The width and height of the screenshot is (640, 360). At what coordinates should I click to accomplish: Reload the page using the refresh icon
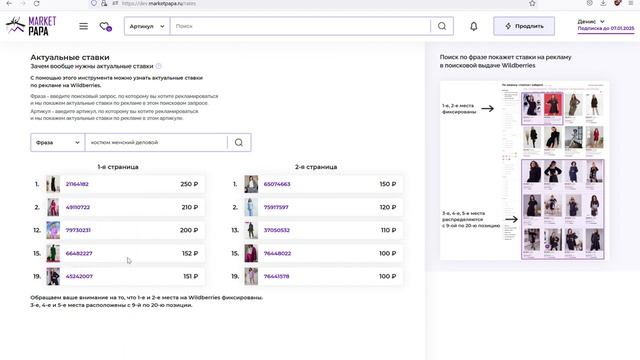(x=37, y=3)
